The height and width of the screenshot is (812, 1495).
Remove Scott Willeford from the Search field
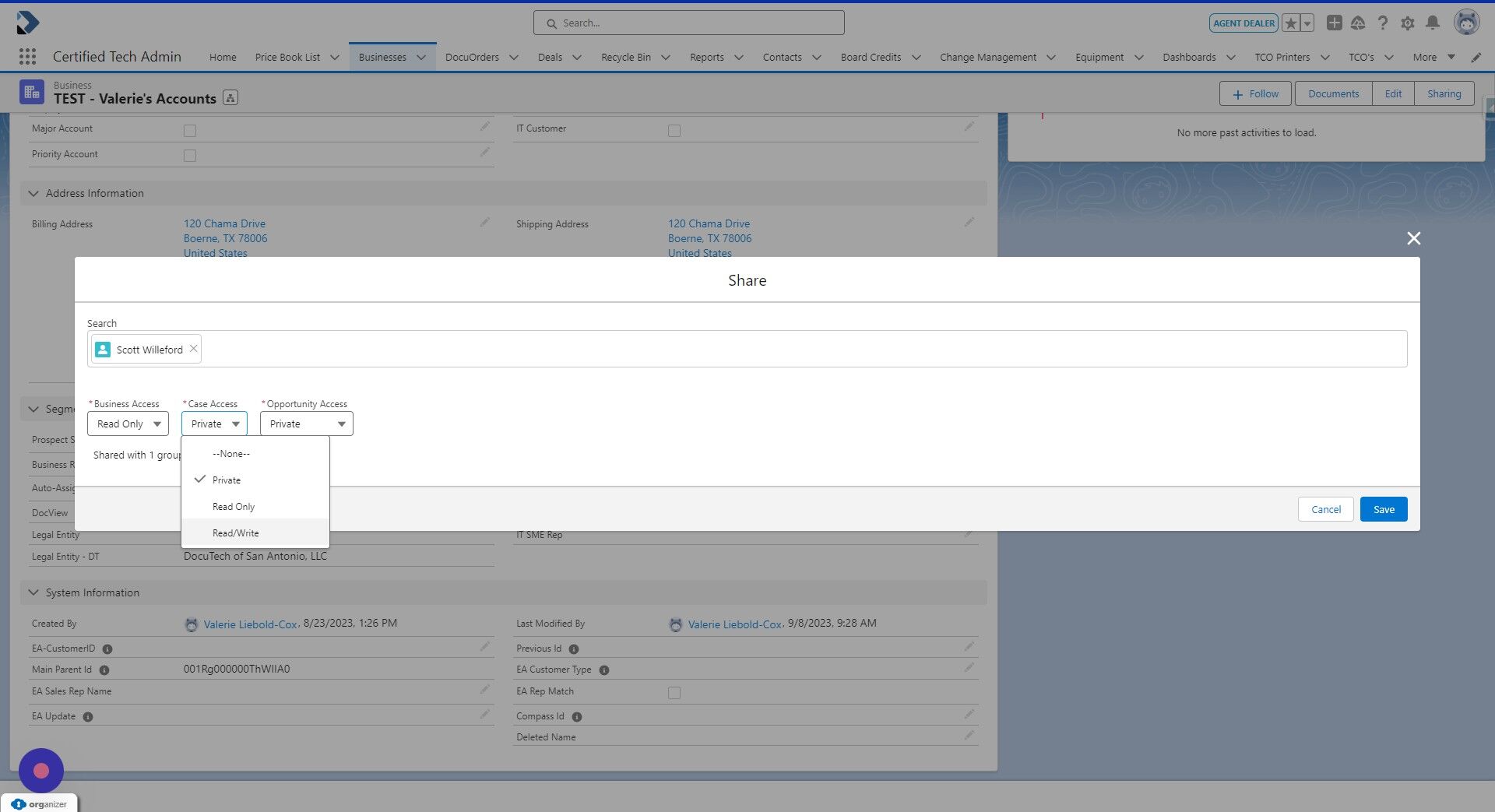click(x=193, y=348)
